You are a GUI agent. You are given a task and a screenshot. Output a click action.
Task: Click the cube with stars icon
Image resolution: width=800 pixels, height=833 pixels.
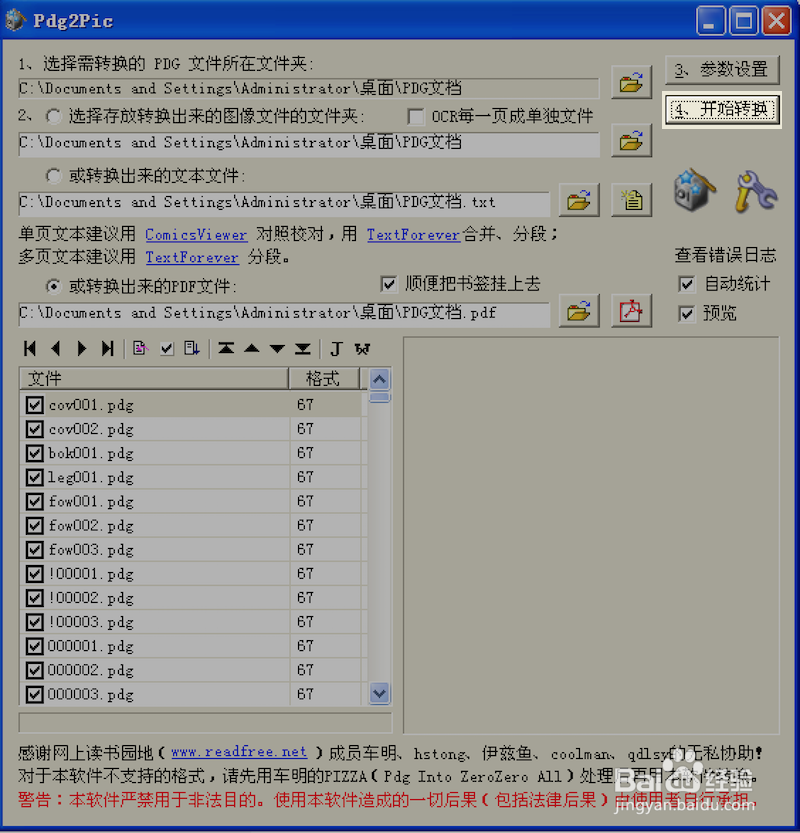click(x=695, y=190)
